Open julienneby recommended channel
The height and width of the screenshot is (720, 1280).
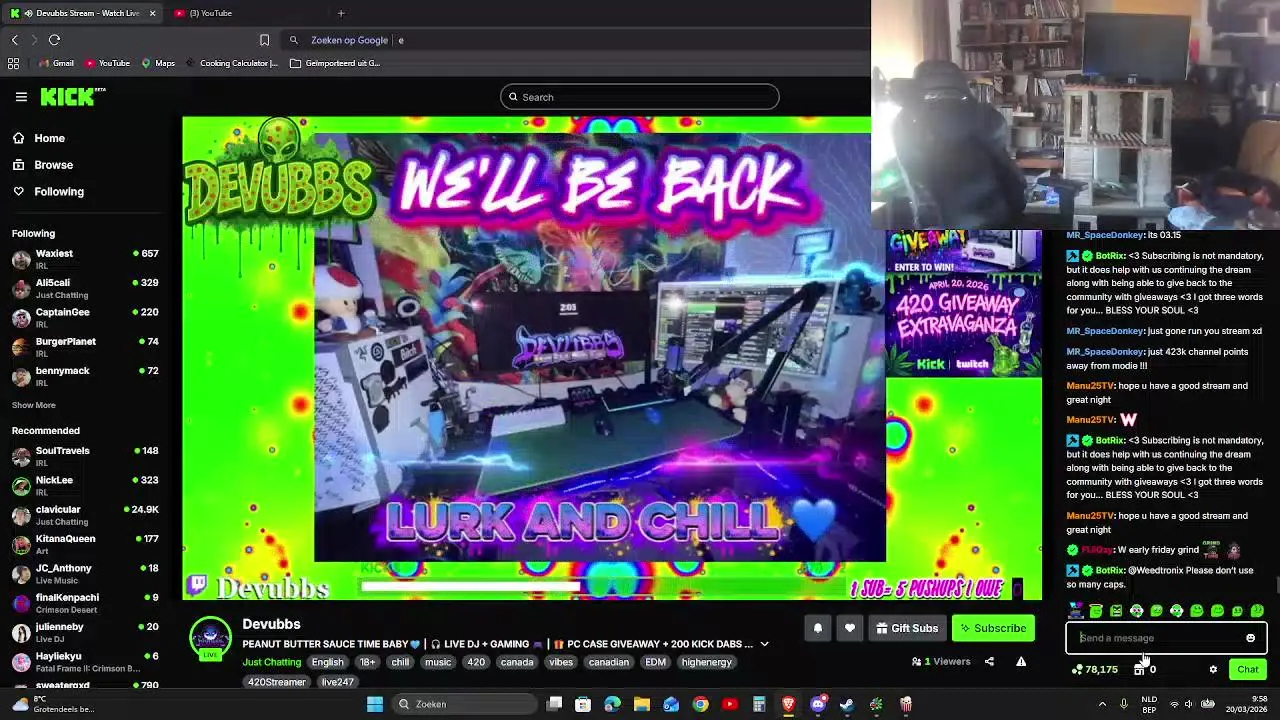(85, 632)
